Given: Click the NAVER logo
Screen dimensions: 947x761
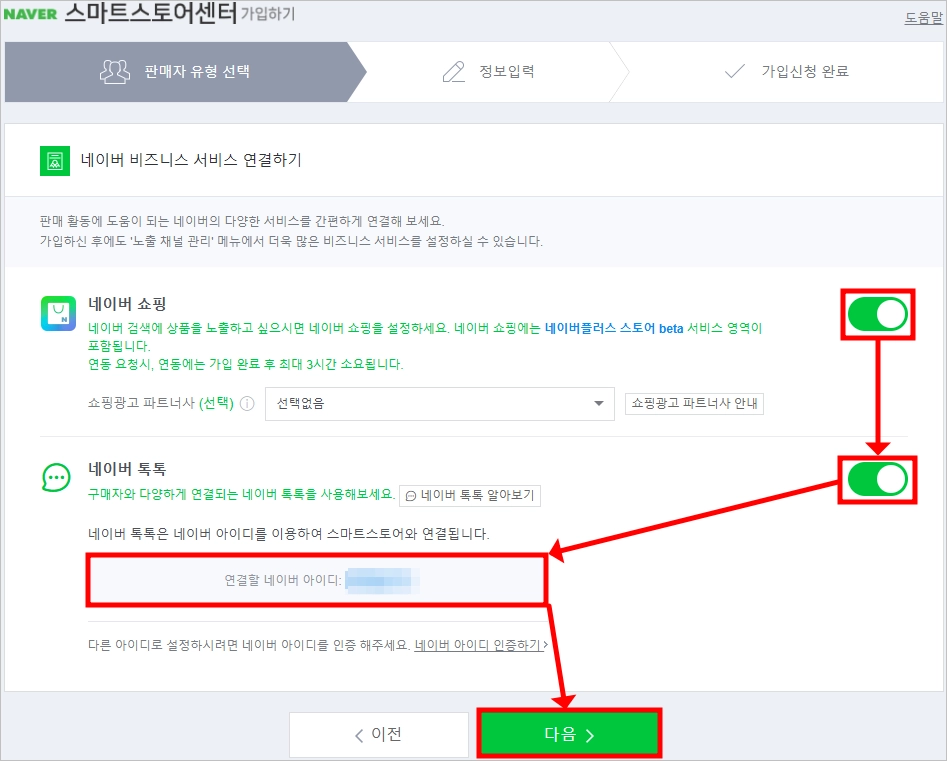Looking at the screenshot, I should coord(30,13).
